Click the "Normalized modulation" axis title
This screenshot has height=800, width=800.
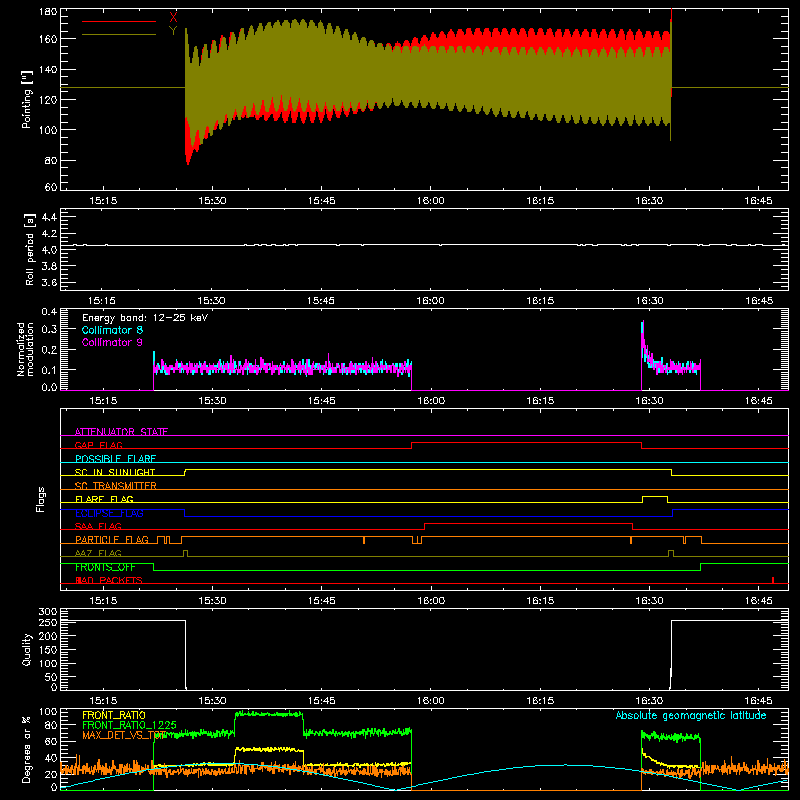[25, 349]
